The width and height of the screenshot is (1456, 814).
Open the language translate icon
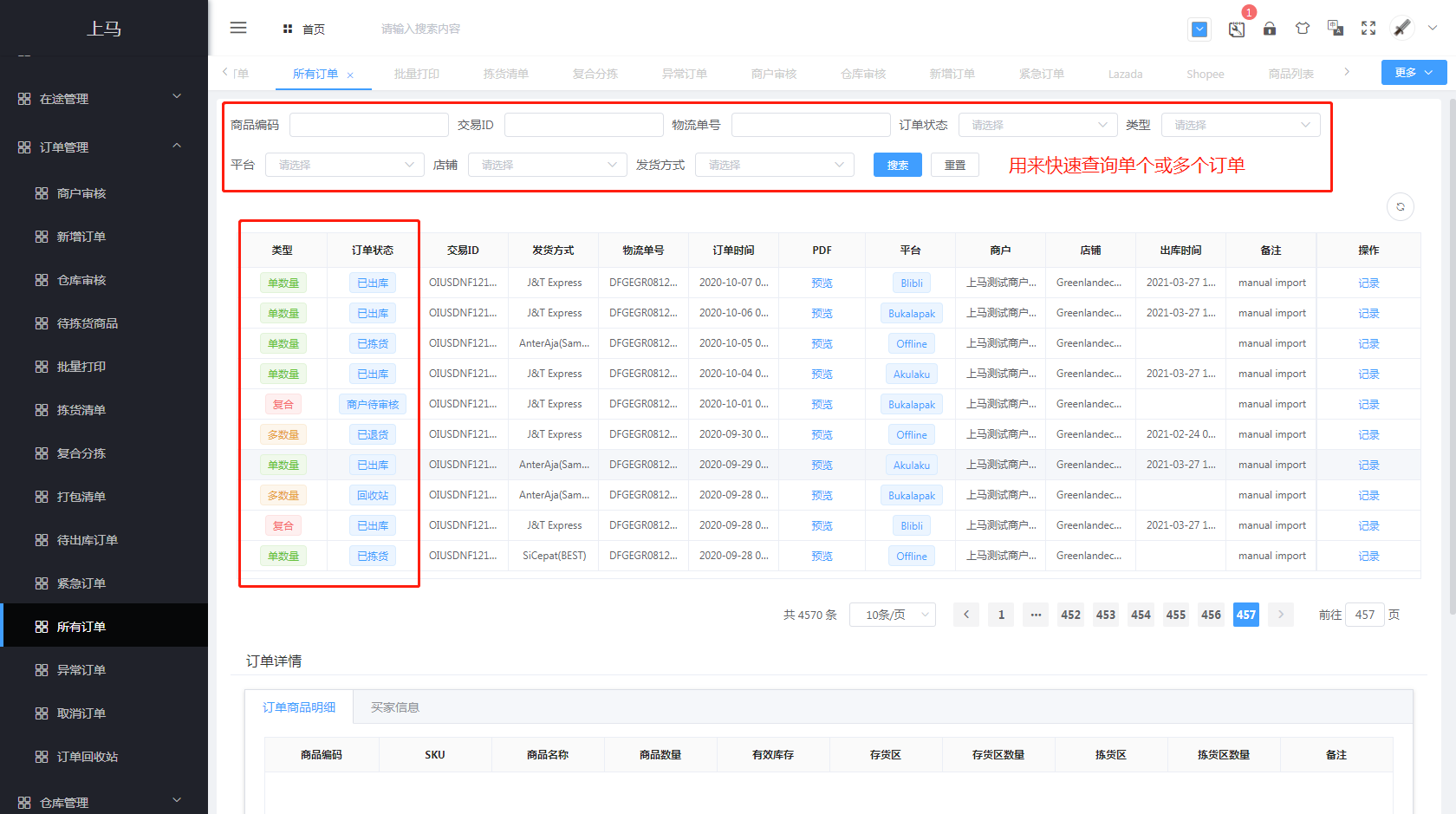click(x=1336, y=29)
